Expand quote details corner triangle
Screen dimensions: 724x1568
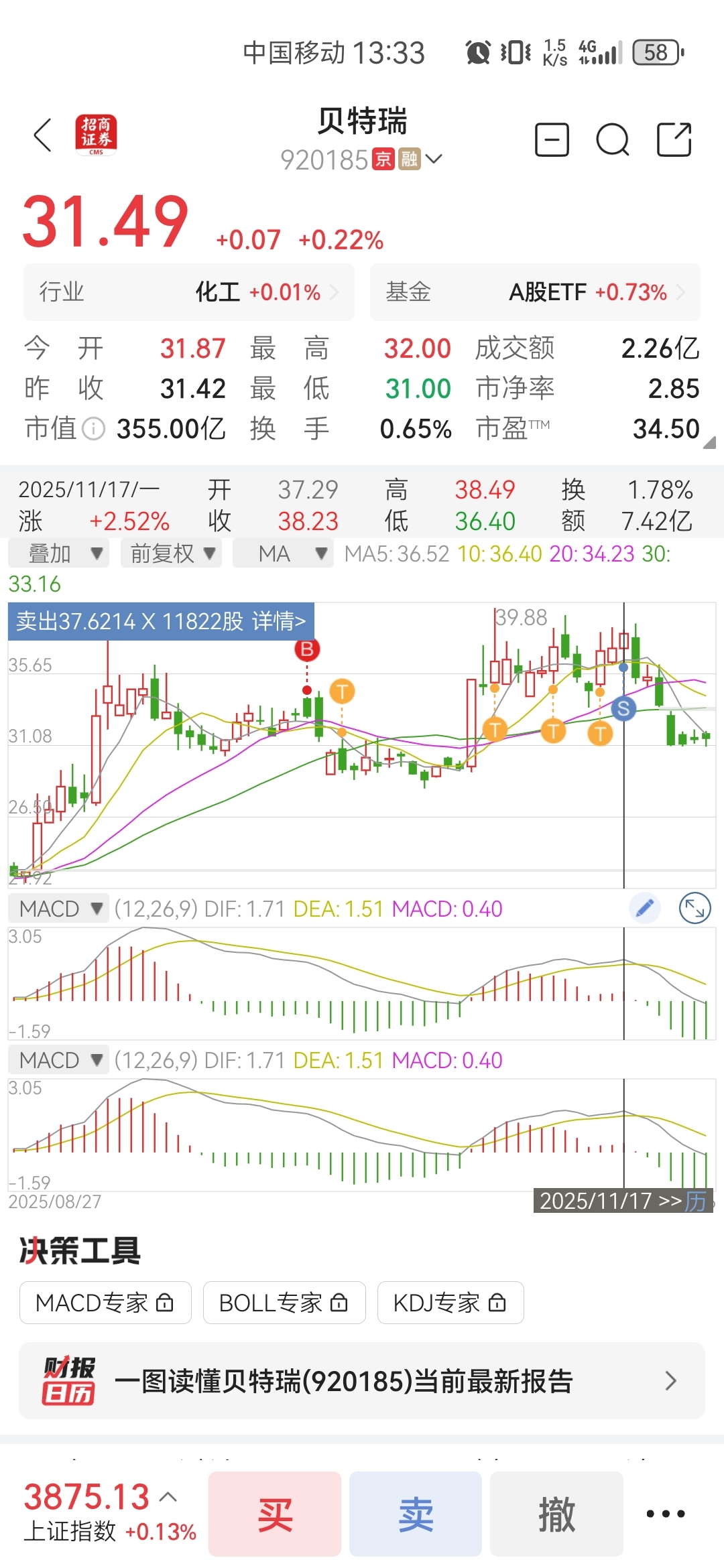(710, 442)
